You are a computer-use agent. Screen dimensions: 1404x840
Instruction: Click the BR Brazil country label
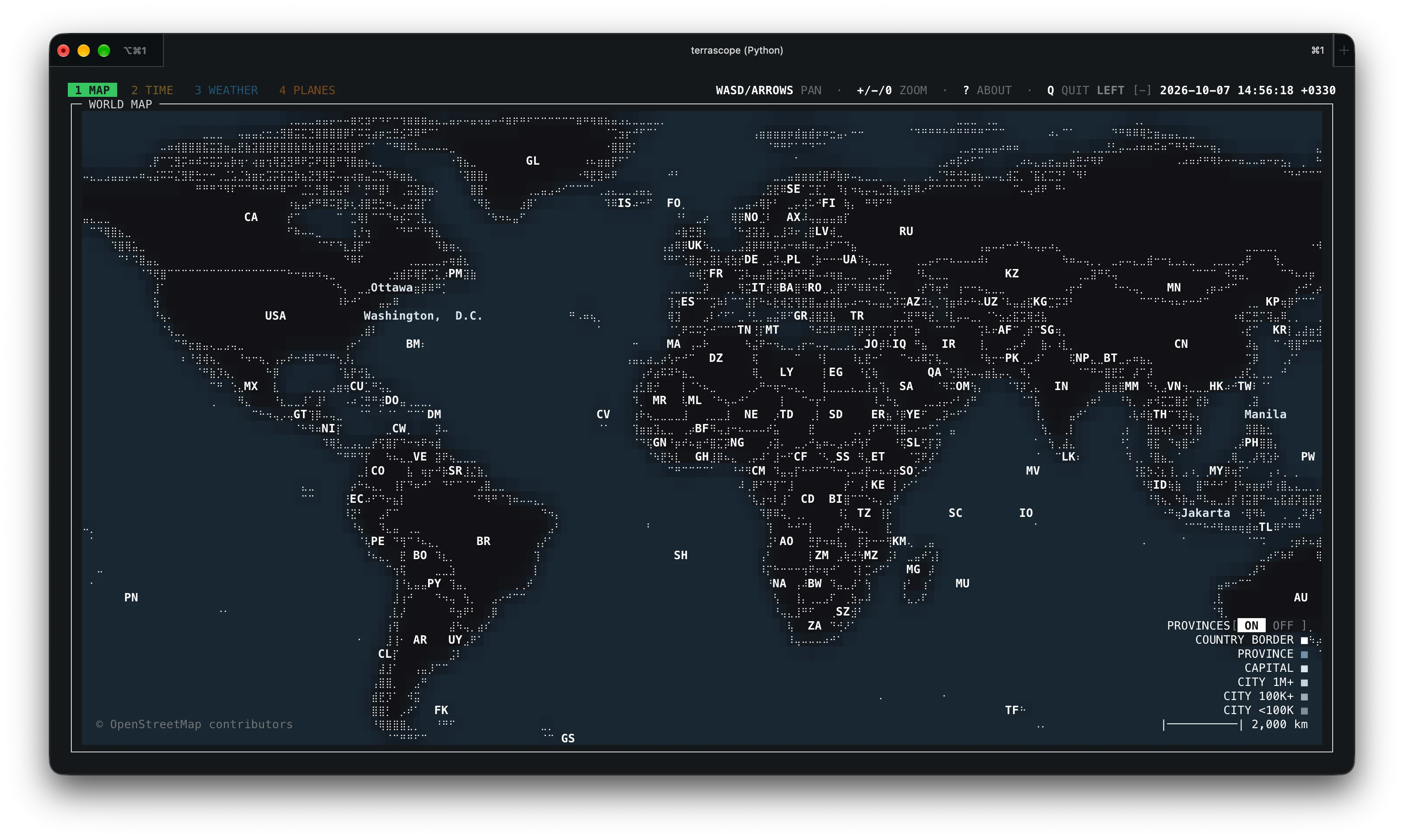(483, 541)
